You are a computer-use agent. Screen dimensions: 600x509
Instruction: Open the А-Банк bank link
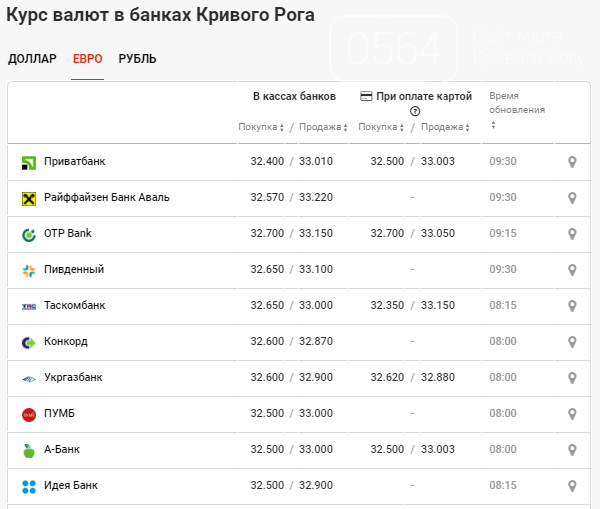click(62, 449)
